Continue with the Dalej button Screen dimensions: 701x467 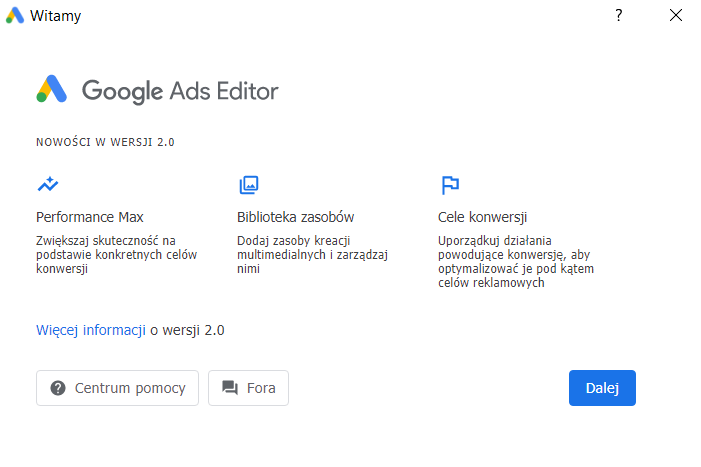pyautogui.click(x=602, y=388)
